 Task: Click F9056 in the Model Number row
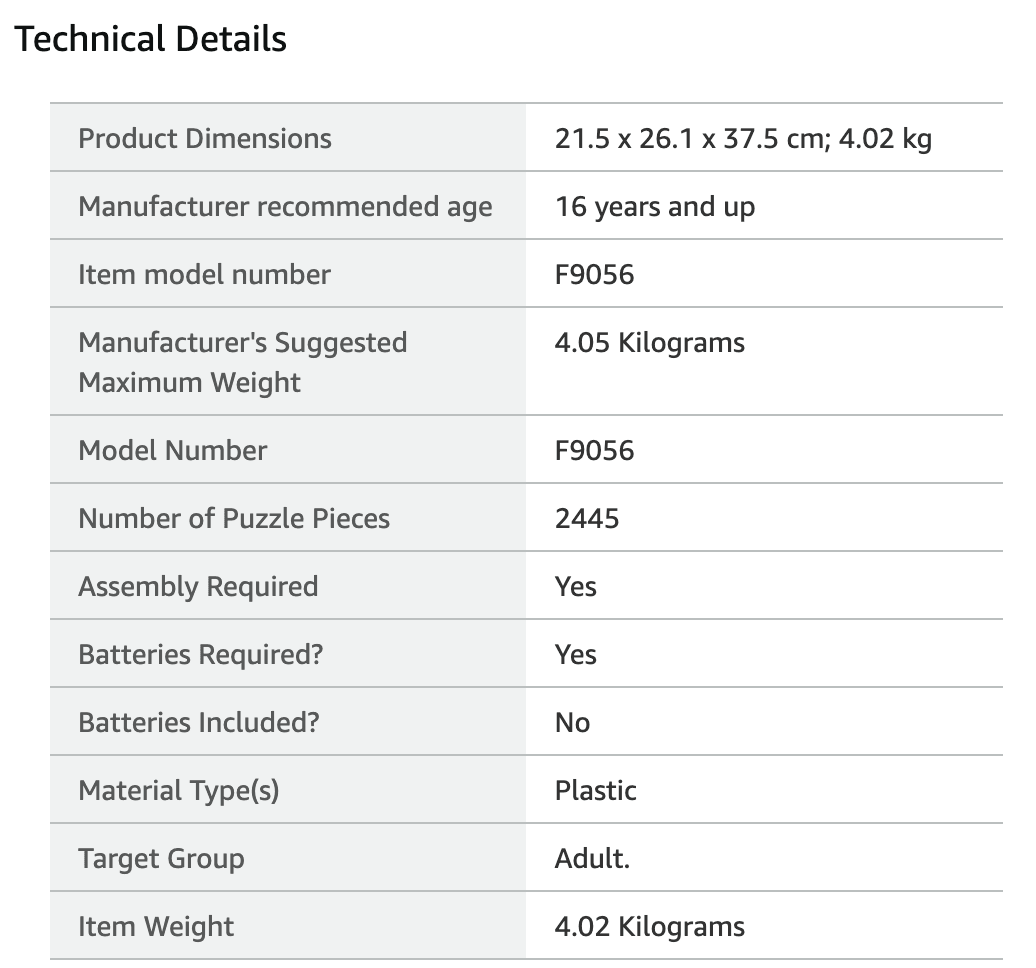[594, 451]
